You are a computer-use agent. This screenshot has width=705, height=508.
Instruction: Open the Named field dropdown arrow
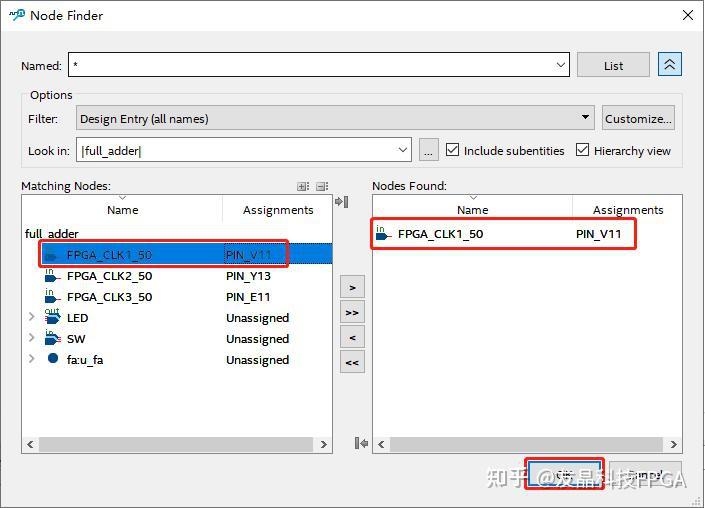coord(561,65)
